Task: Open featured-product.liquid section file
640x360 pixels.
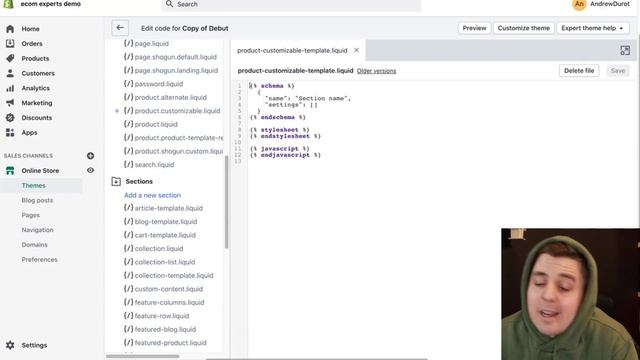Action: (171, 342)
